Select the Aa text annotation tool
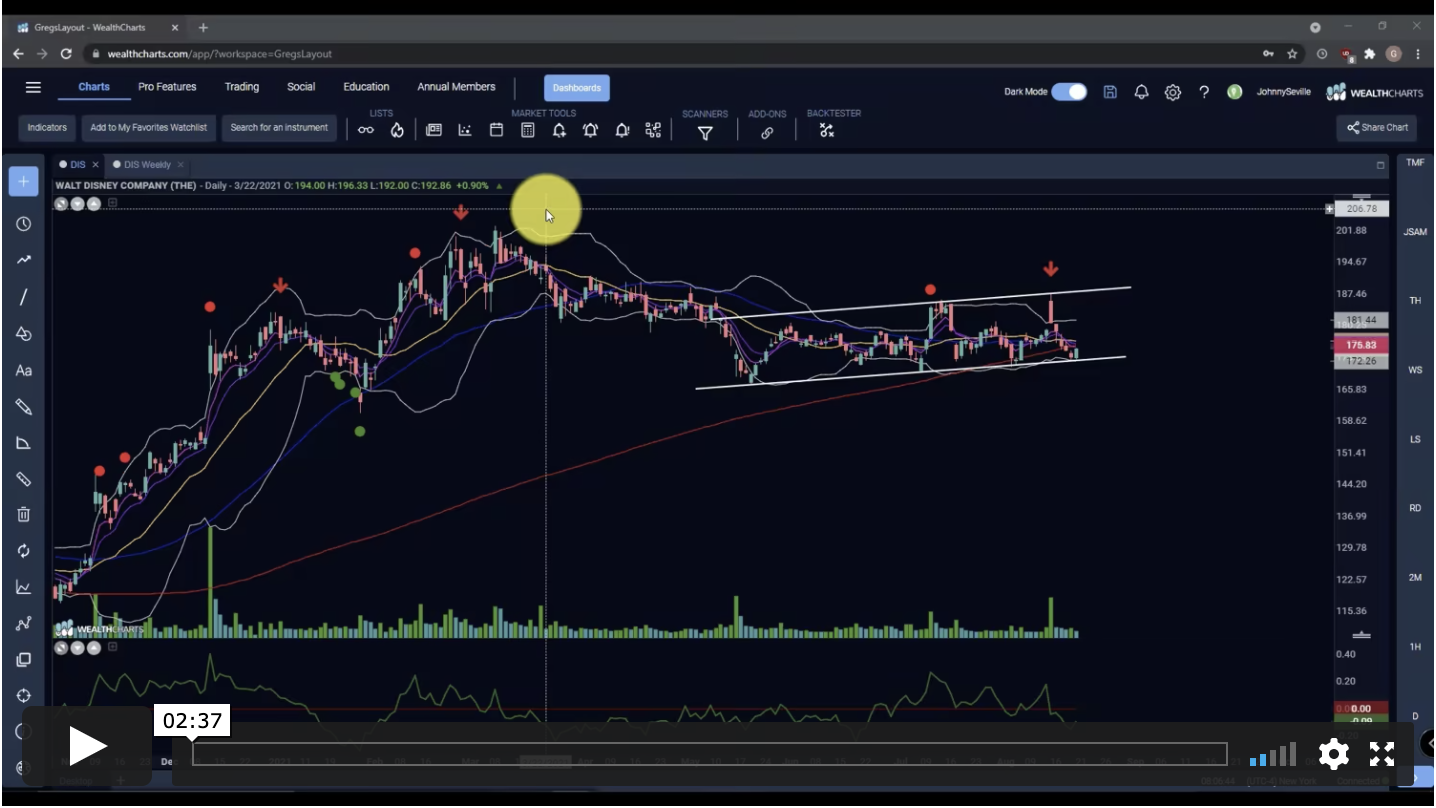Screen dimensions: 1436x808 click(23, 370)
